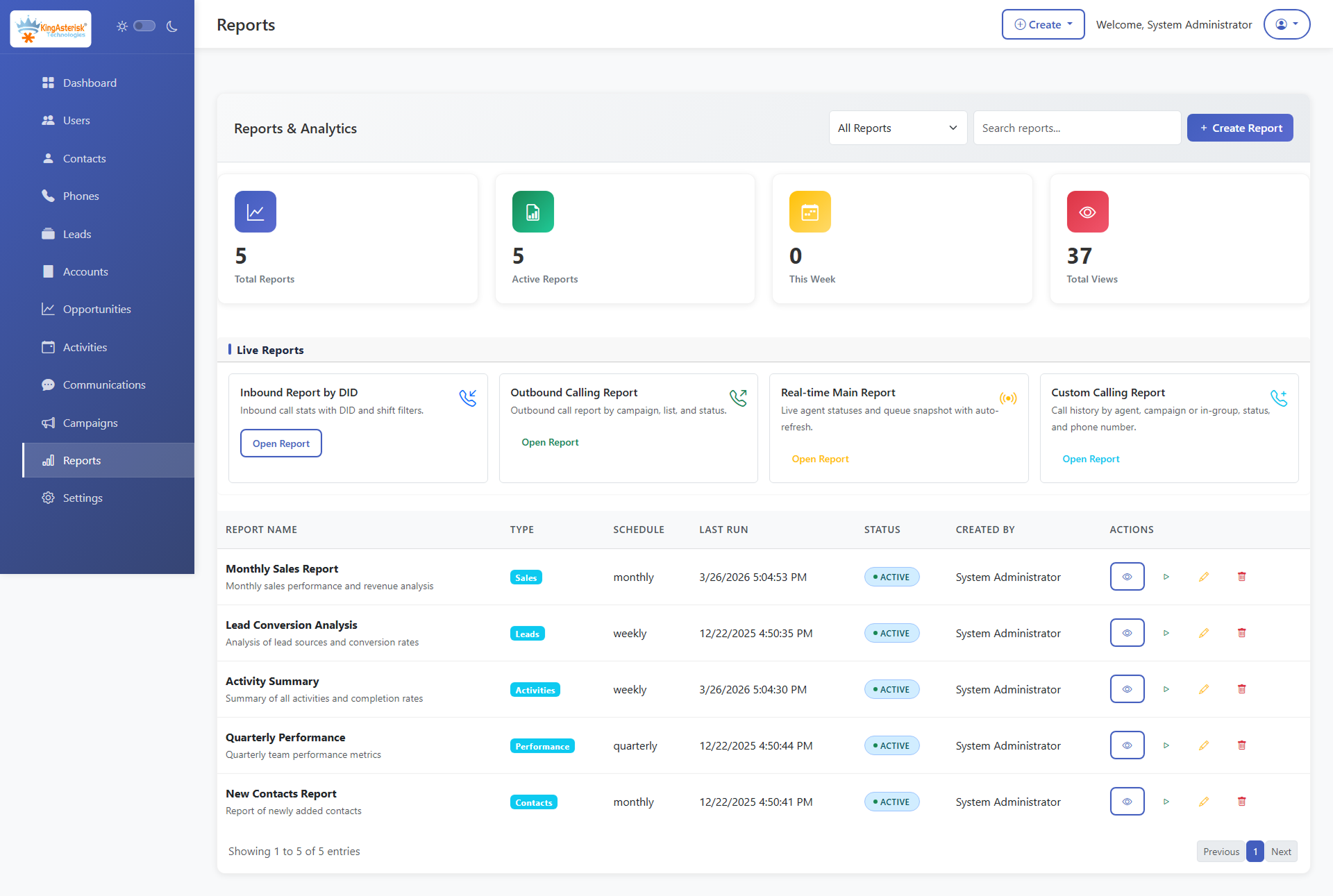
Task: Edit Quarterly Performance using the pencil icon
Action: coord(1204,745)
